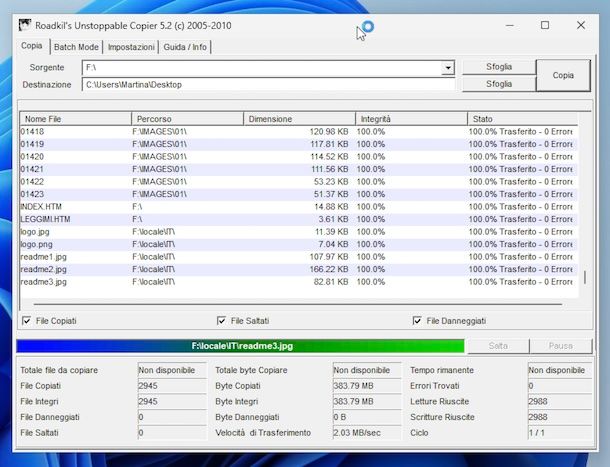
Task: Click the Unstoppable Copier title bar icon
Action: pyautogui.click(x=25, y=25)
